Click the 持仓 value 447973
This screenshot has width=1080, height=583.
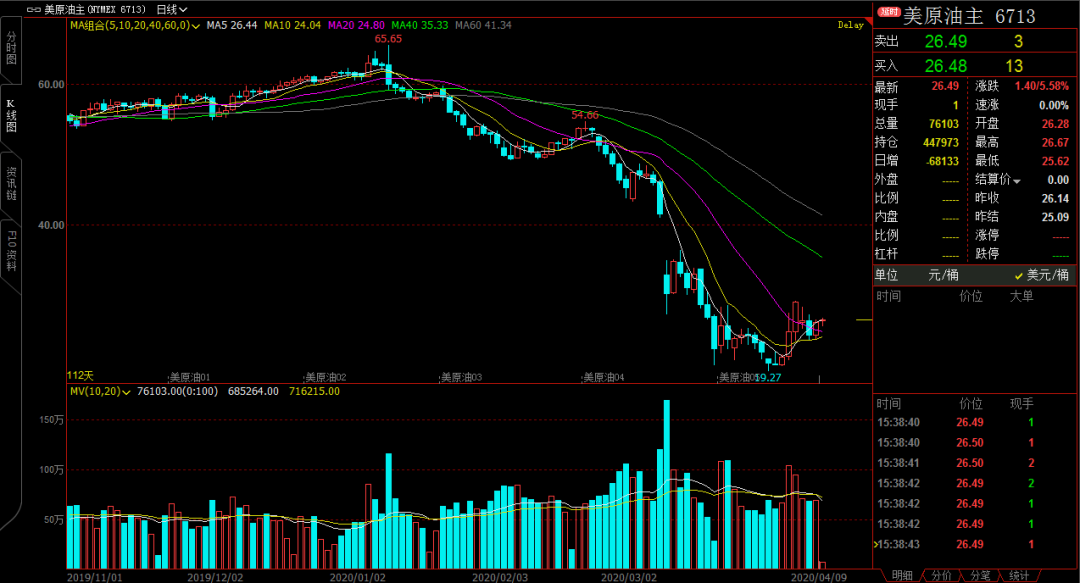pos(941,143)
